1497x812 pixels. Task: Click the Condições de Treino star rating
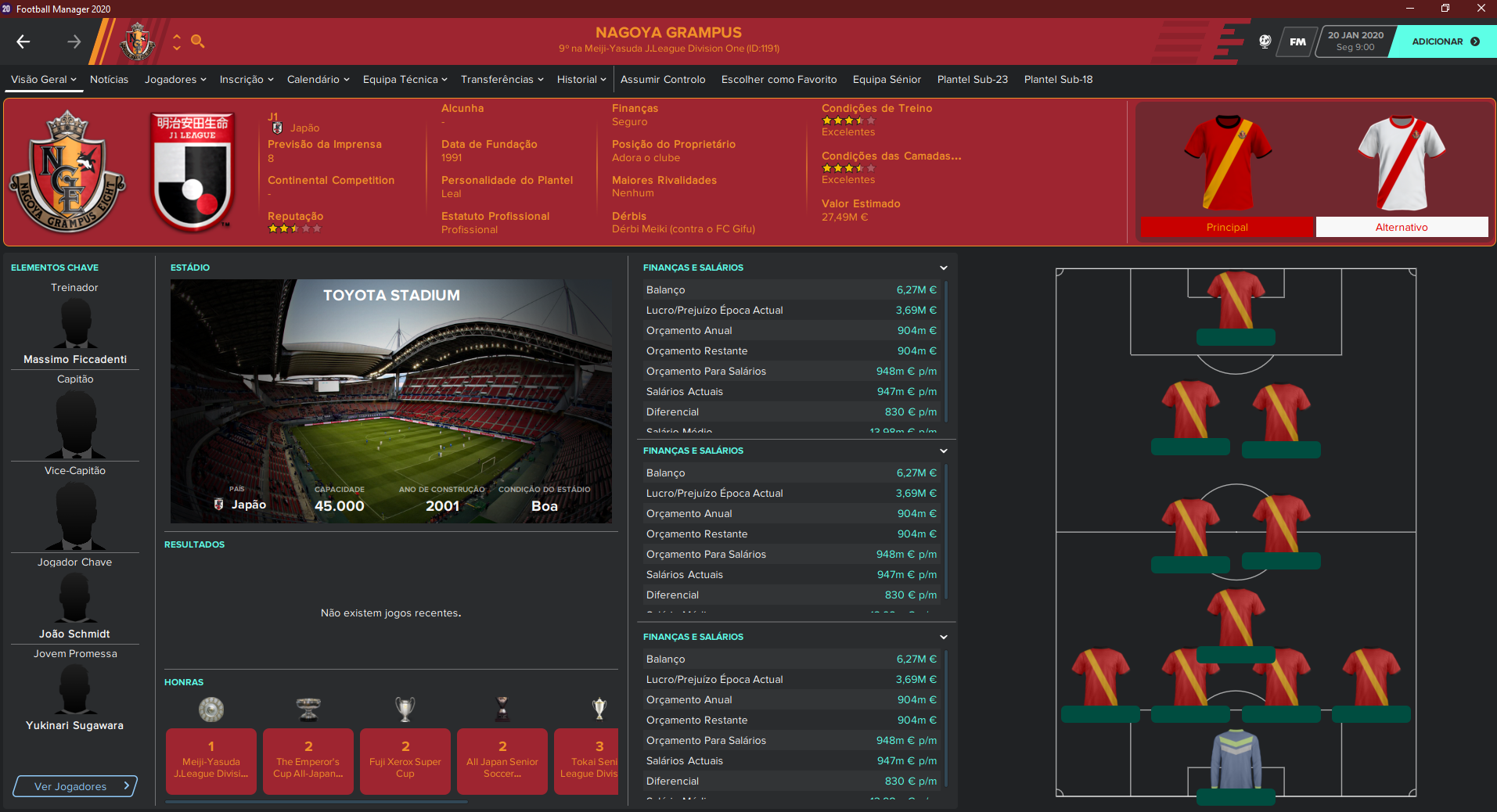pos(848,120)
